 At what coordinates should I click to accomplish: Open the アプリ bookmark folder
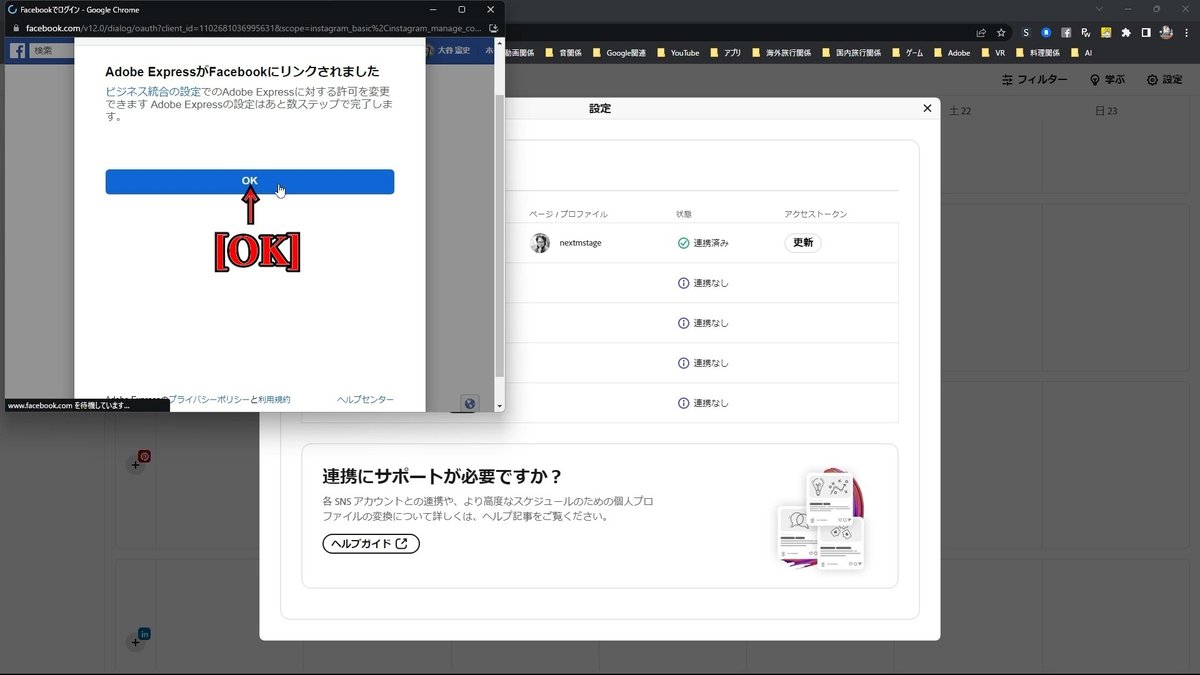pyautogui.click(x=725, y=52)
